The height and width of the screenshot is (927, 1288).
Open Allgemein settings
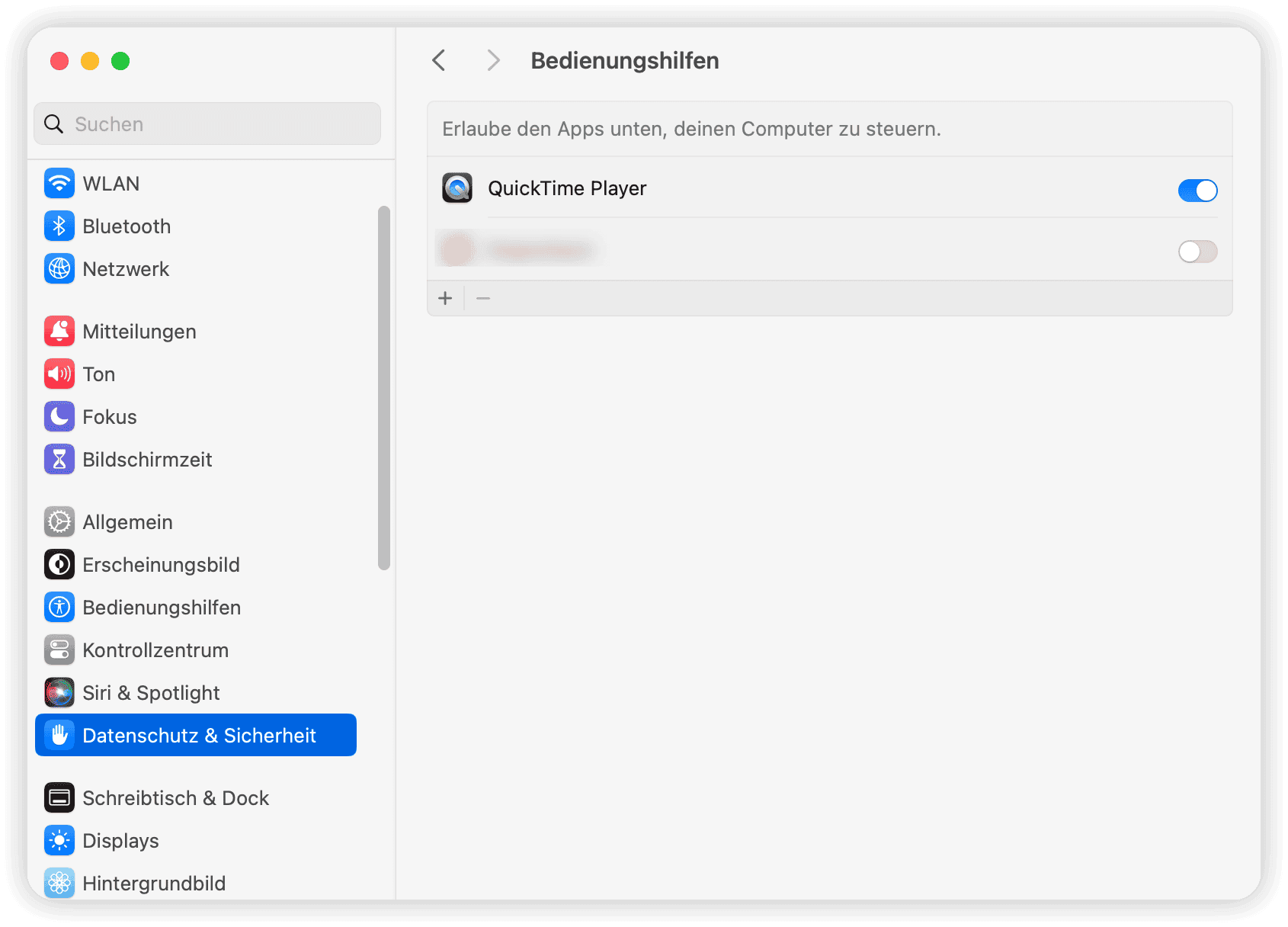tap(196, 521)
